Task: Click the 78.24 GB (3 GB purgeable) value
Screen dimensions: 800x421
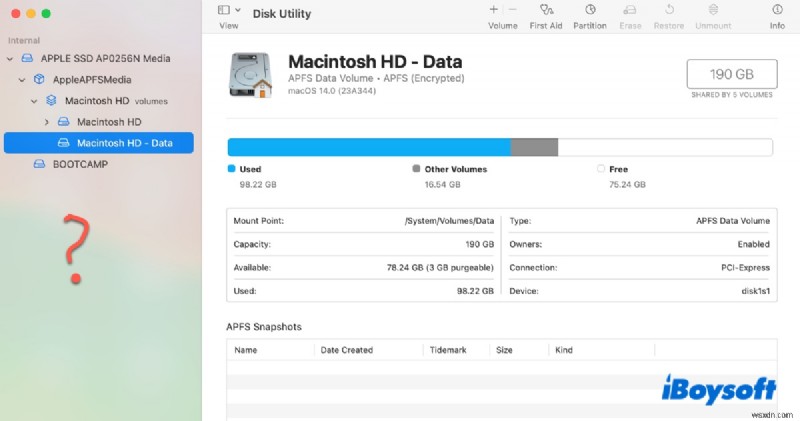Action: 440,268
